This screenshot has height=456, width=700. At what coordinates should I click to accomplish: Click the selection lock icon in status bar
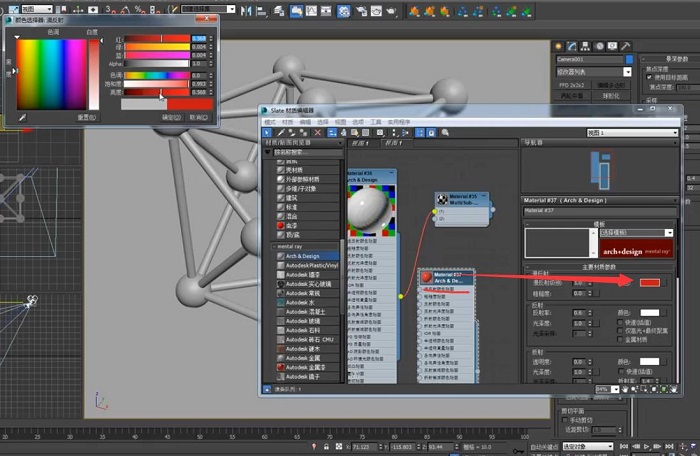pos(326,447)
